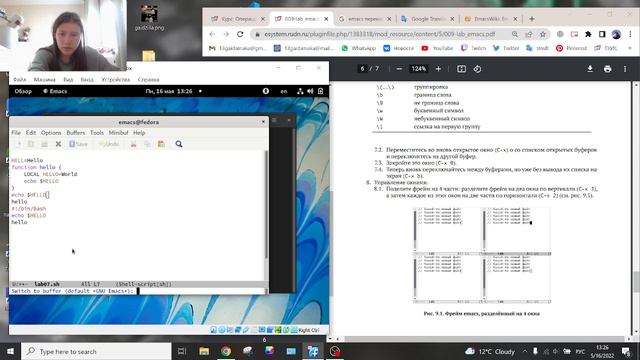Open the WhatsApp bookmark

pos(358,48)
